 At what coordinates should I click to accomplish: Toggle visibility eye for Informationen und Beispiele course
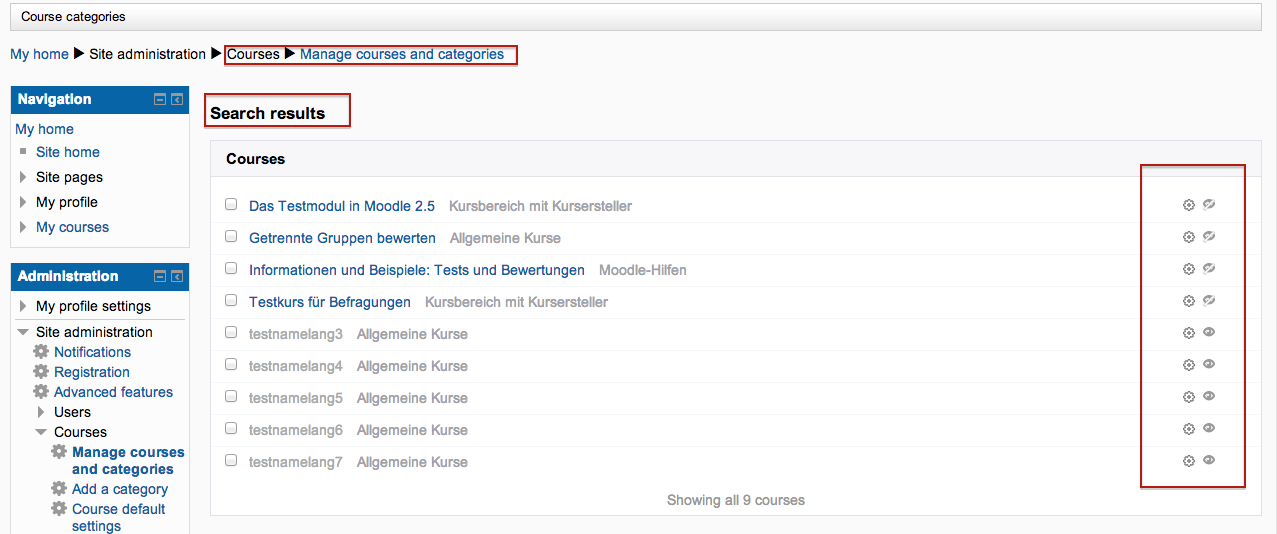coord(1209,269)
